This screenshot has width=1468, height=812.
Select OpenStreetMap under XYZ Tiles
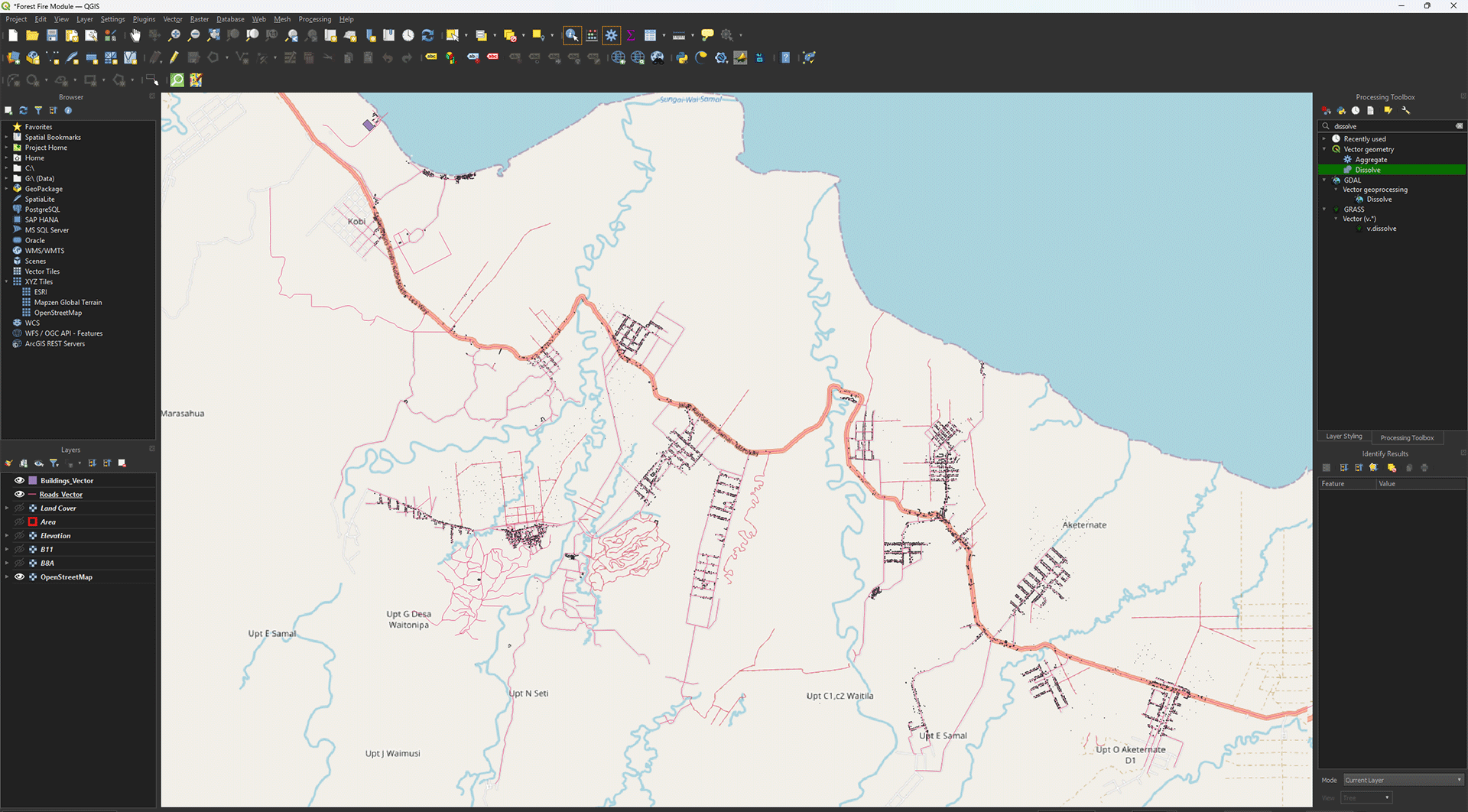pyautogui.click(x=57, y=313)
